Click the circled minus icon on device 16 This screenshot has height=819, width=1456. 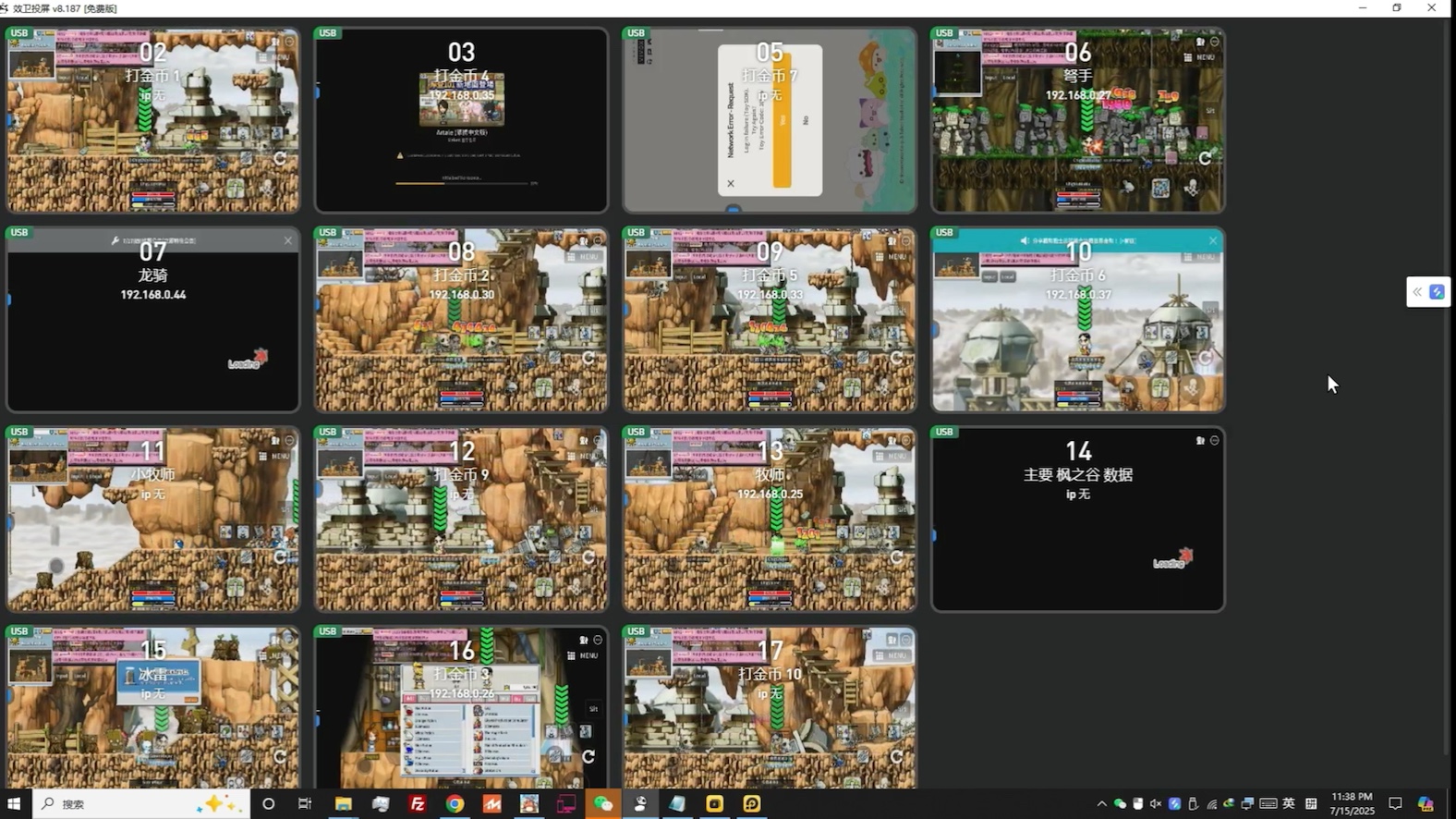point(598,640)
